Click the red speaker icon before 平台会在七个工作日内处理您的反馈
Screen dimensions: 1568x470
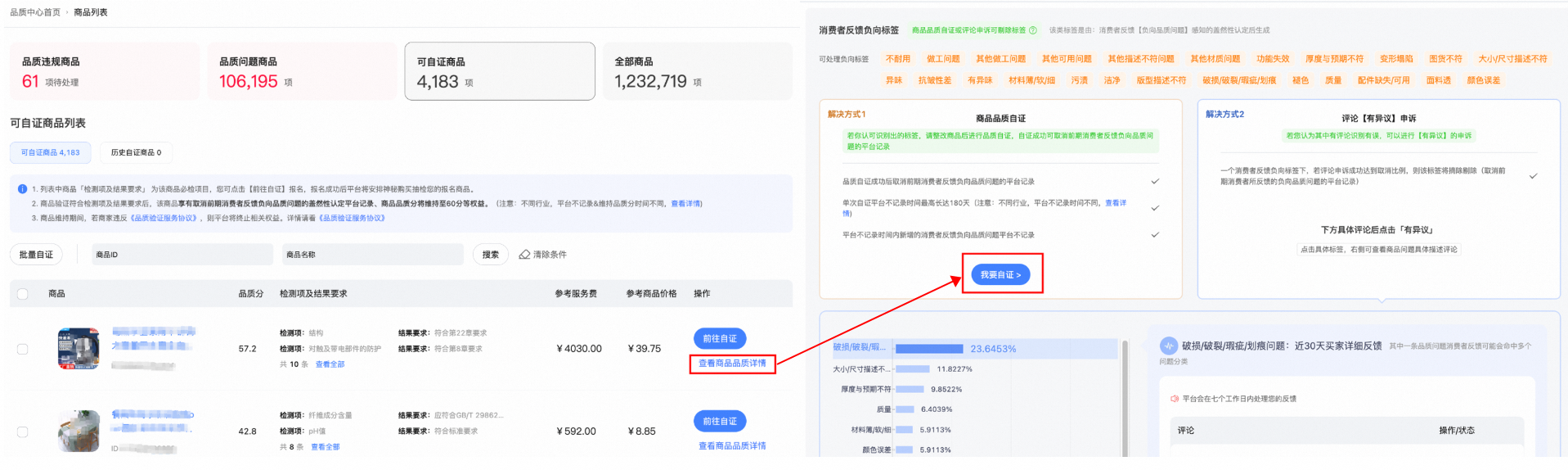1175,399
